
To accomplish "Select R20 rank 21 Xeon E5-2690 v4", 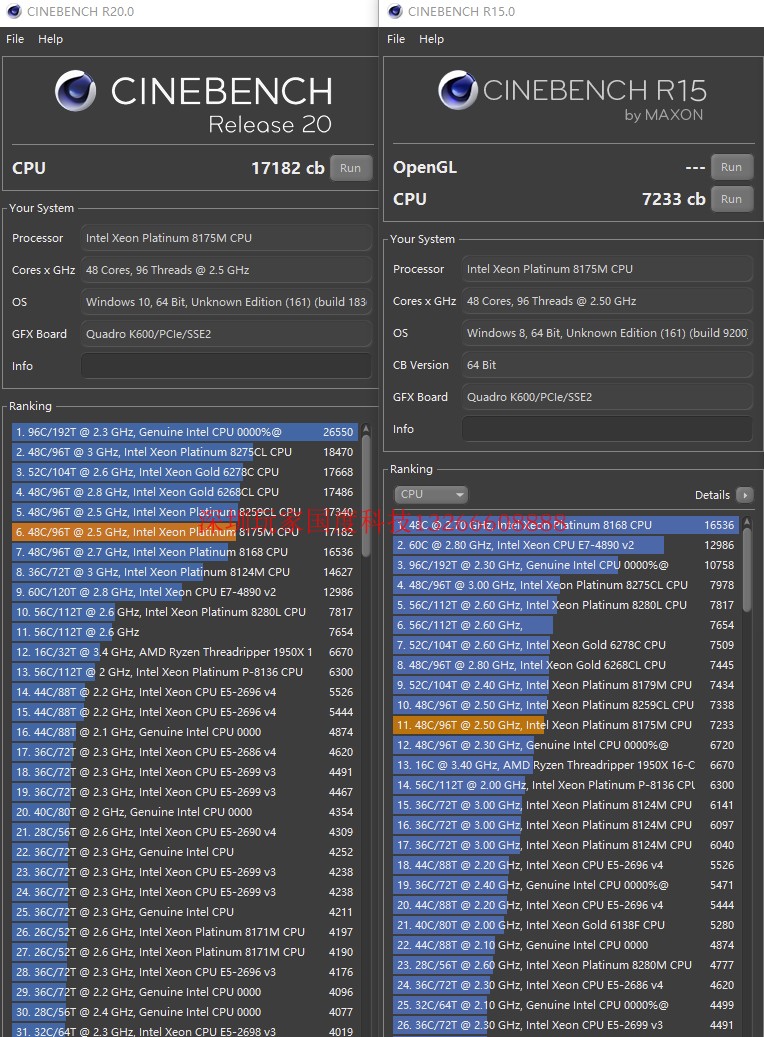I will [x=185, y=832].
